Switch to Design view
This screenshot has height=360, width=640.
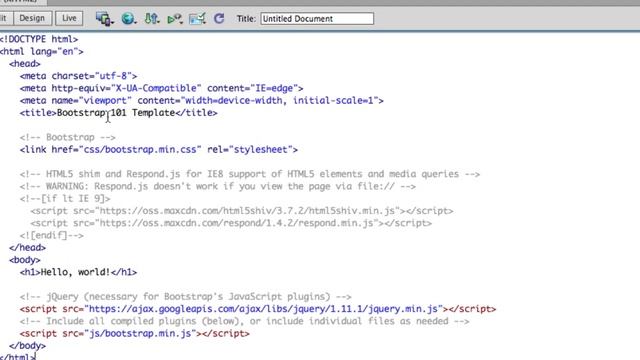32,18
